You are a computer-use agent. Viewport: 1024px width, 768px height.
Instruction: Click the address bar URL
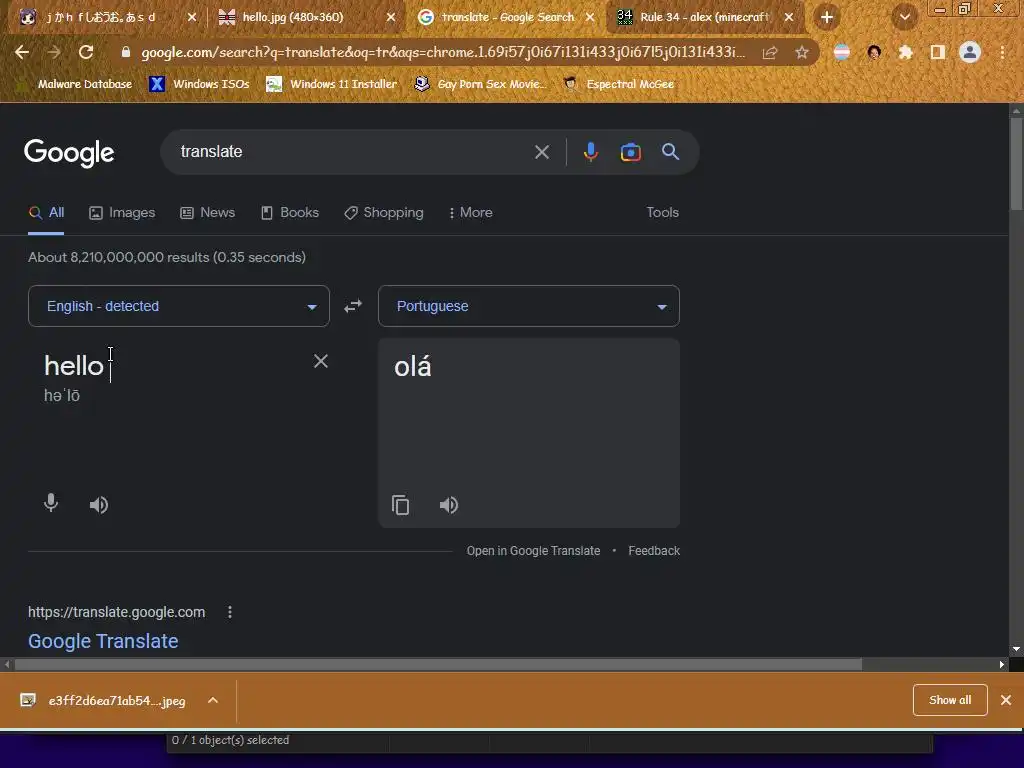coord(443,52)
